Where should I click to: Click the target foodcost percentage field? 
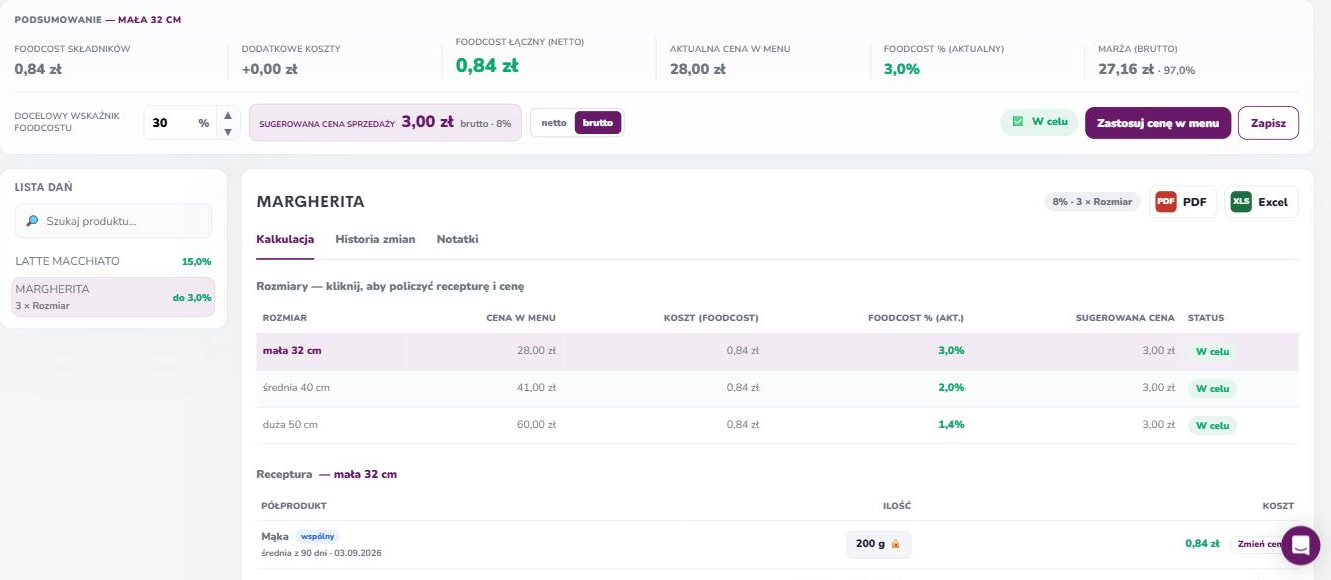pos(180,123)
